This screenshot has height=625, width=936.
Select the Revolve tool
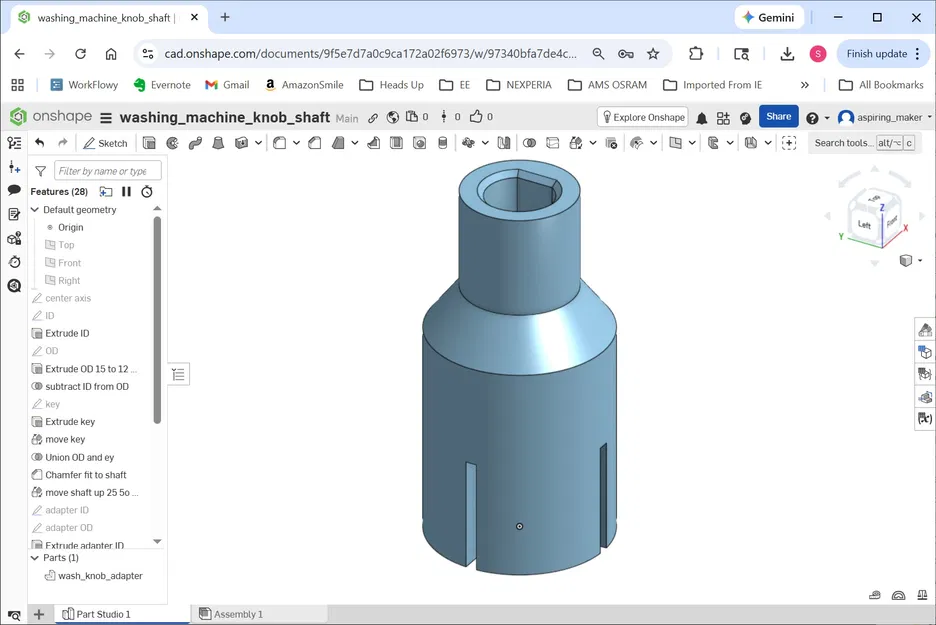coord(172,142)
